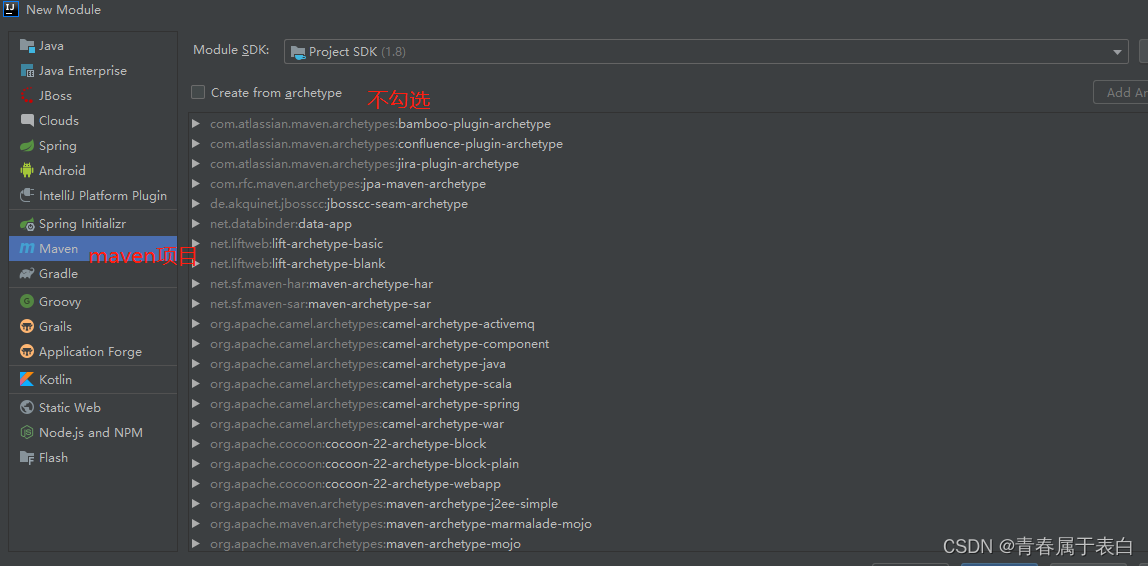Choose the Static Web project type
The height and width of the screenshot is (566, 1148).
[x=93, y=408]
